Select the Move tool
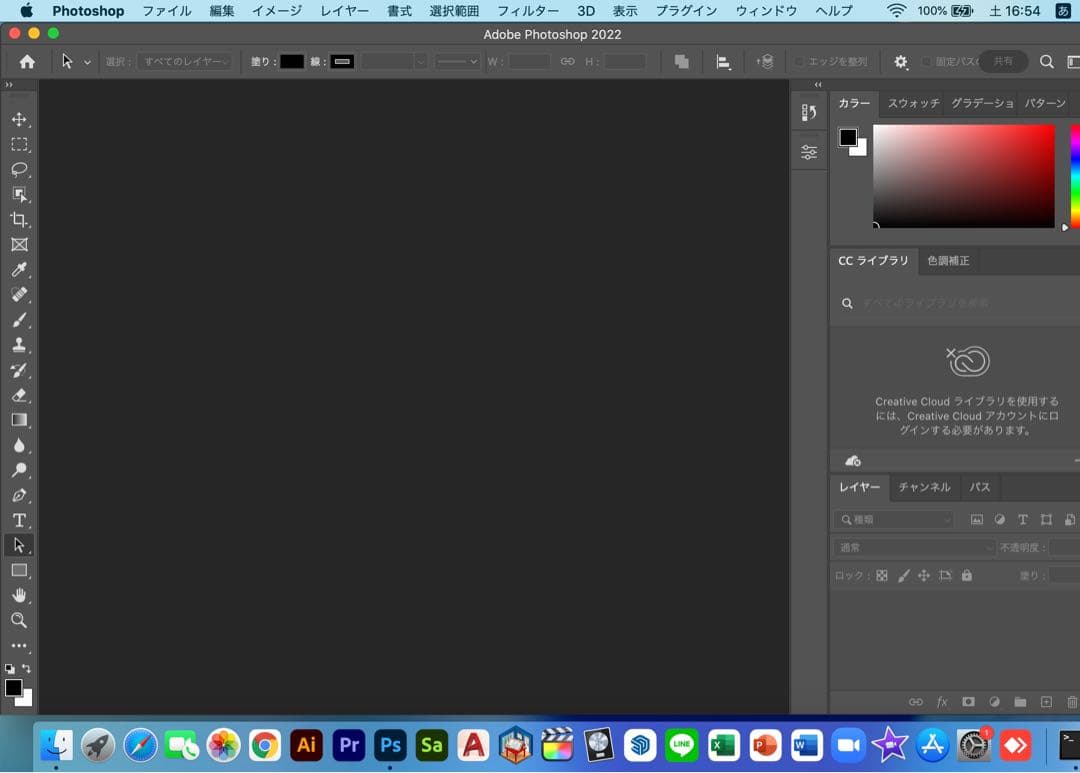 pos(19,118)
